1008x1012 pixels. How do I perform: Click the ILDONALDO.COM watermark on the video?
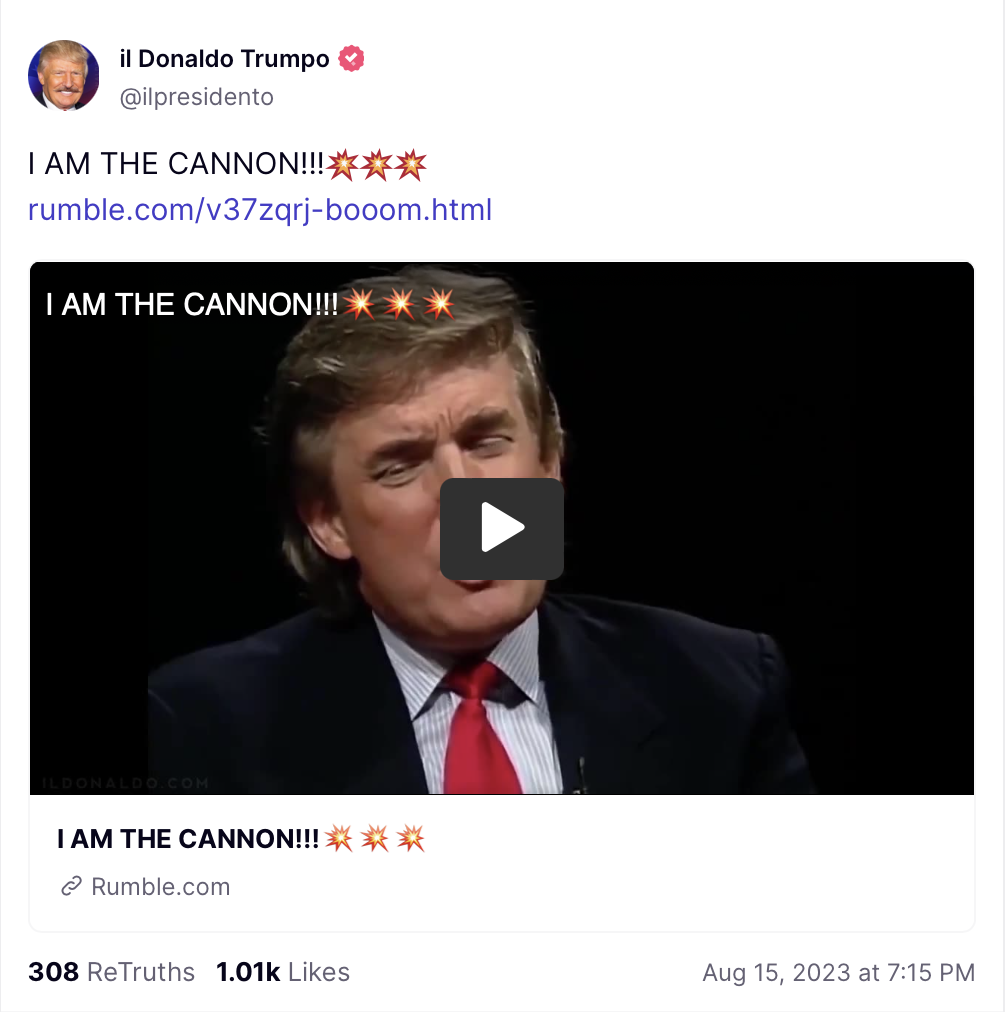point(126,784)
